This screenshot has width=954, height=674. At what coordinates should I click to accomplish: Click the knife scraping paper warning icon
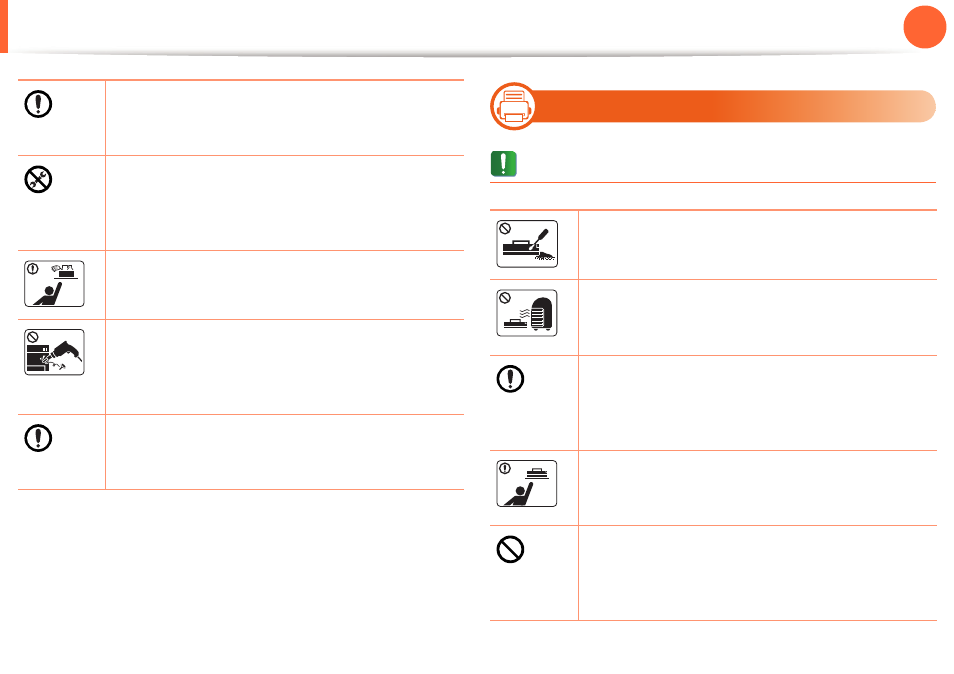[x=527, y=244]
